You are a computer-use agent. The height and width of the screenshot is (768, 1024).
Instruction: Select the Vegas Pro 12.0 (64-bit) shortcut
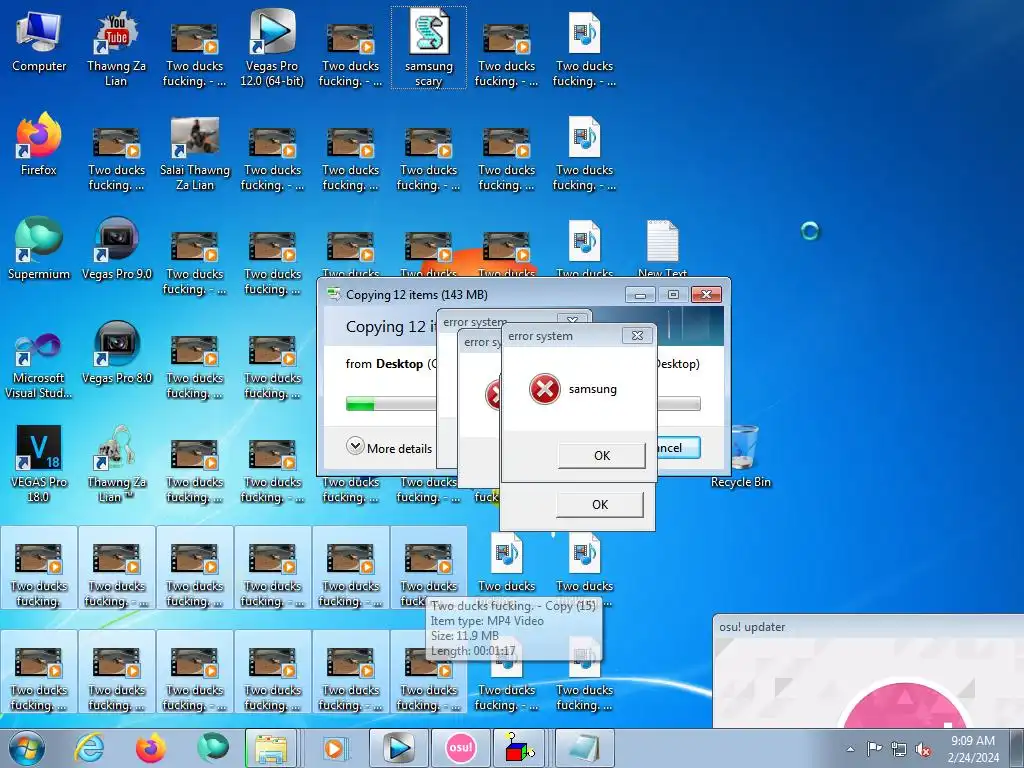(272, 48)
